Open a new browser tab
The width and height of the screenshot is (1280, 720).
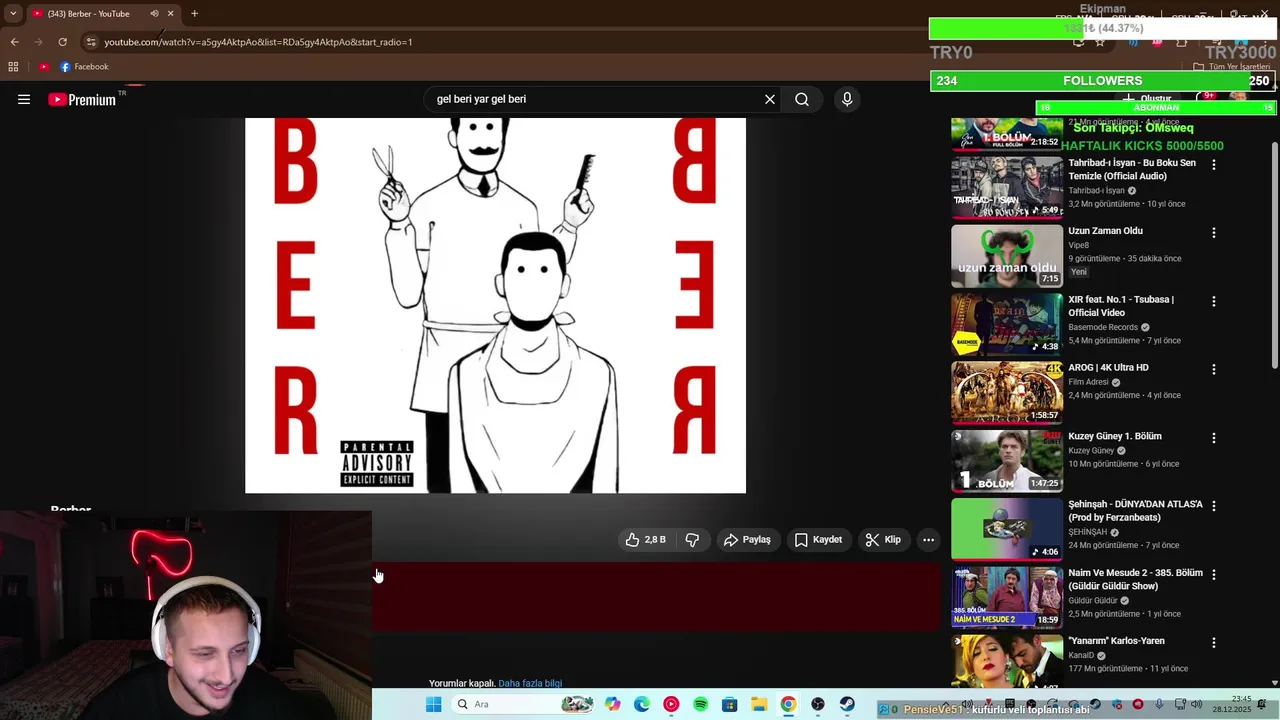pos(194,14)
